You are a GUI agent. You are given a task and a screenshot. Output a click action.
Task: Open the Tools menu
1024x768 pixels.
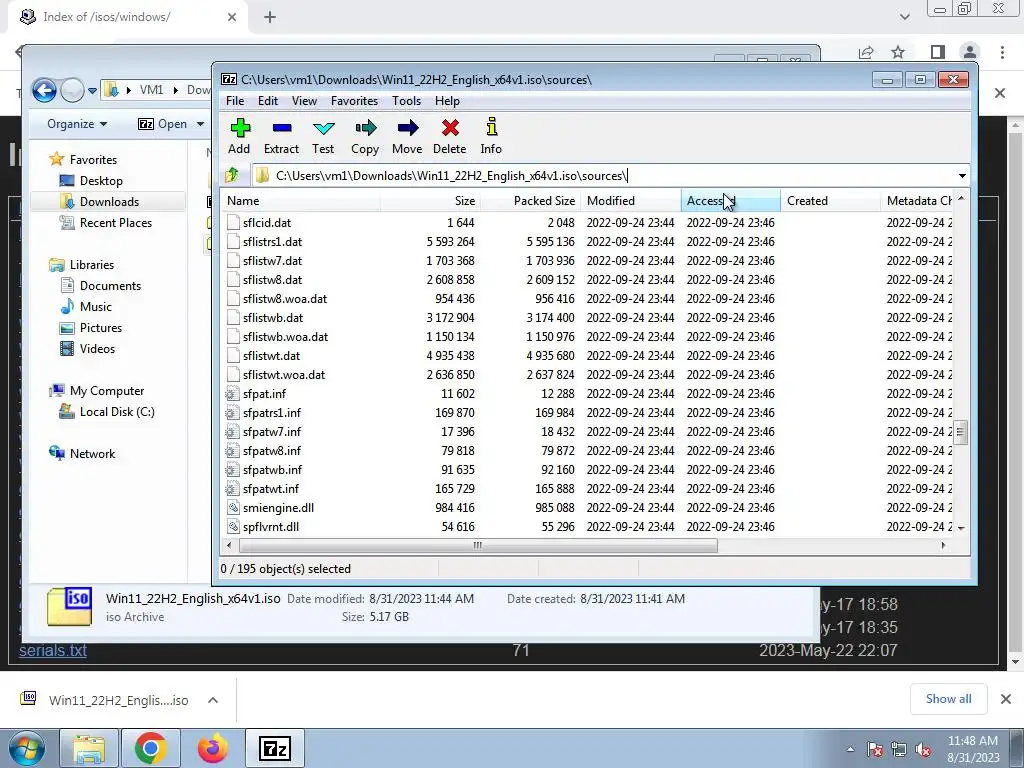click(x=406, y=101)
